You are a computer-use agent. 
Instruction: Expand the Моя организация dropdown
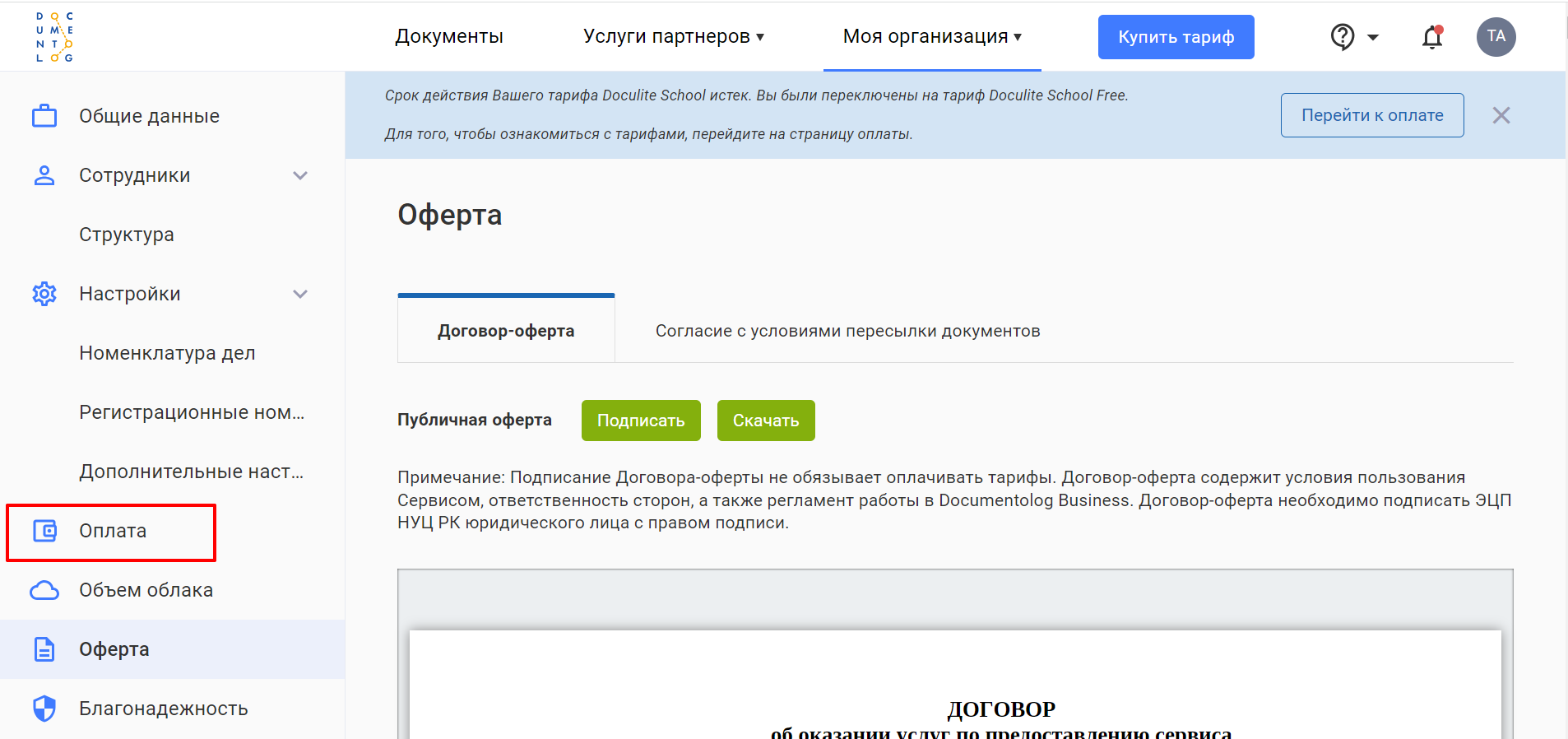[x=932, y=37]
